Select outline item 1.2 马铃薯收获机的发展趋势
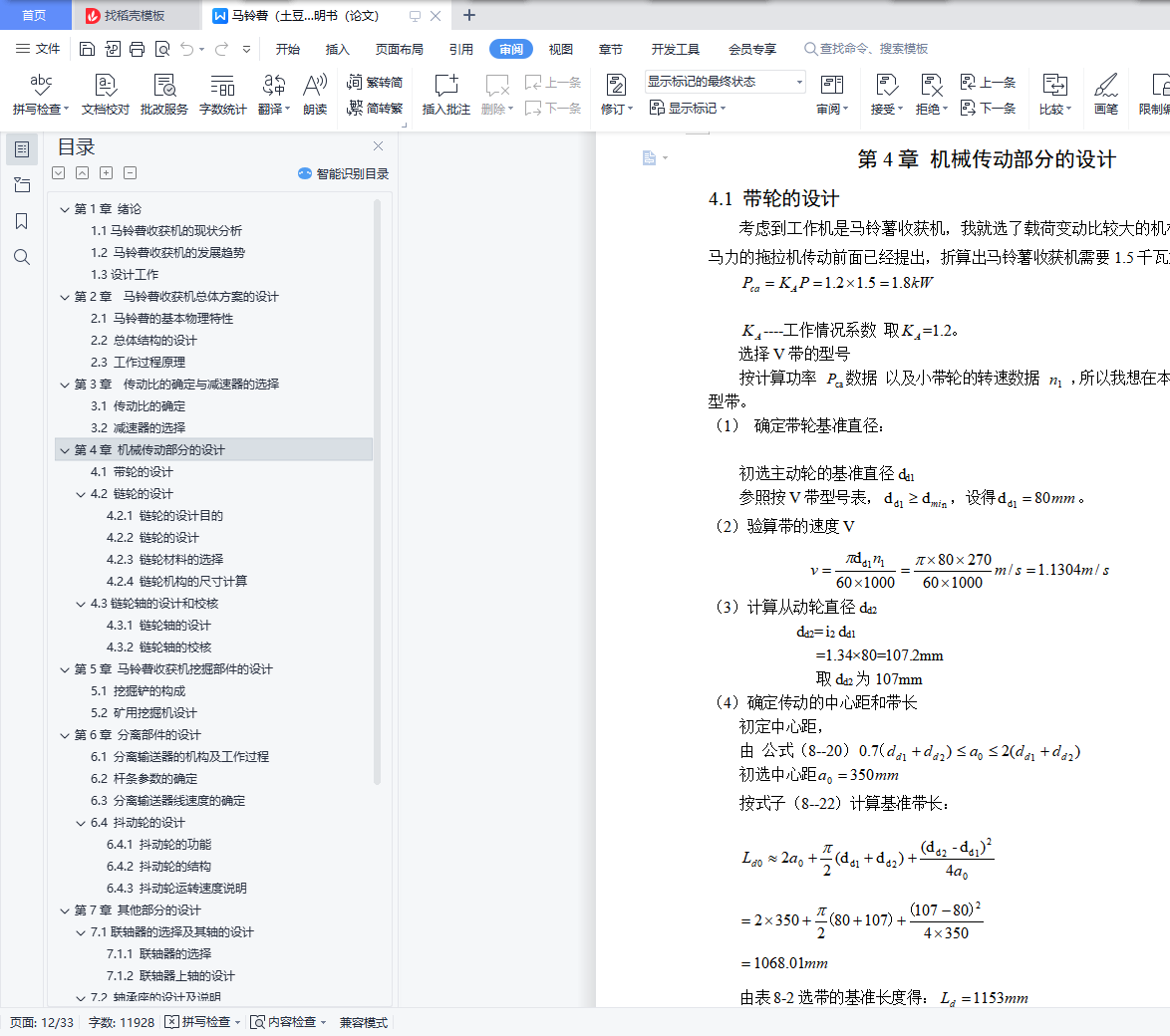This screenshot has height=1036, width=1170. tap(167, 253)
